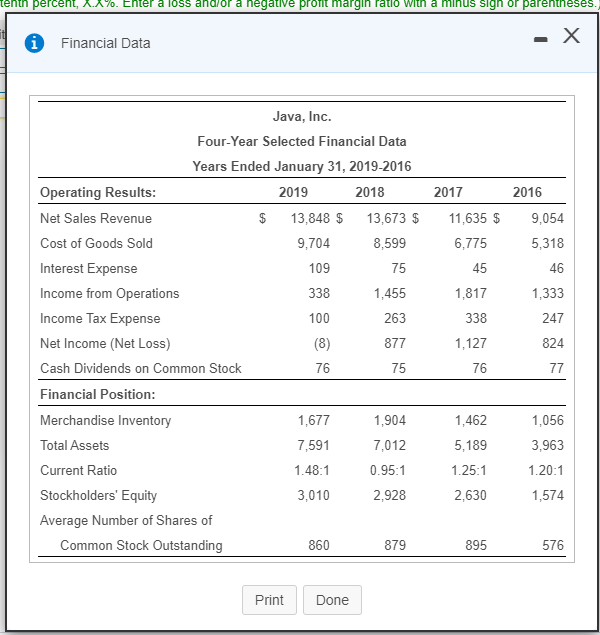Click Four-Year Selected Financial Data heading
The width and height of the screenshot is (600, 635).
tap(302, 141)
